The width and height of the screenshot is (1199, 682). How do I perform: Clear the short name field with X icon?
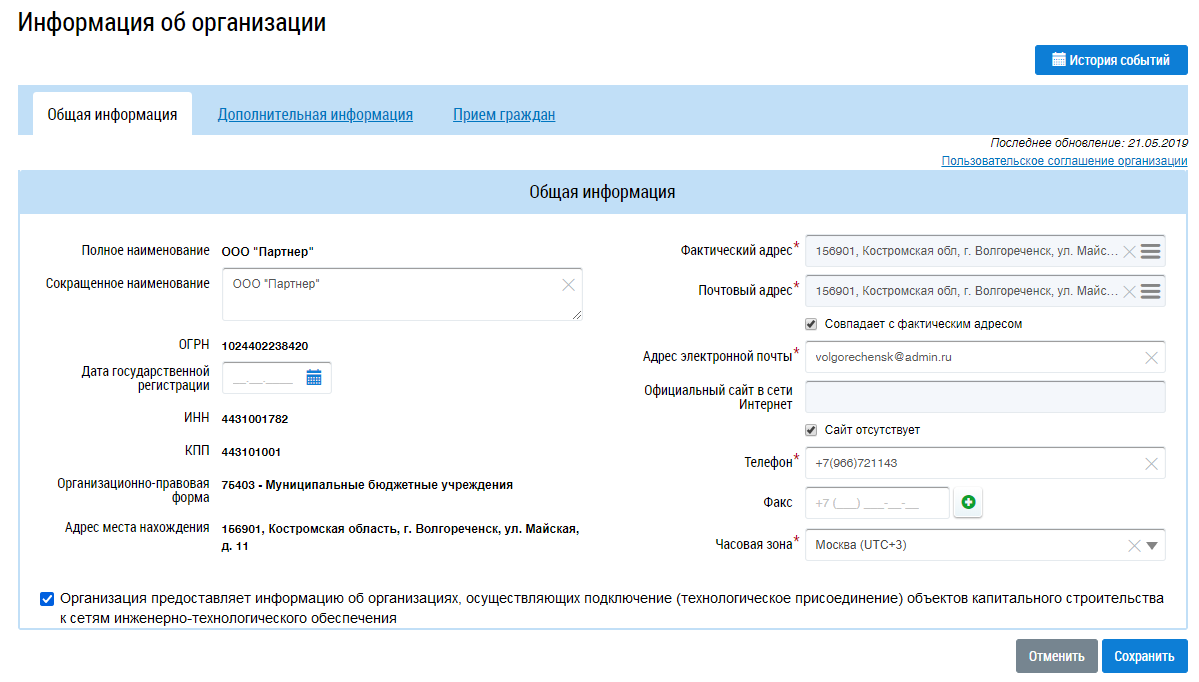(x=568, y=285)
